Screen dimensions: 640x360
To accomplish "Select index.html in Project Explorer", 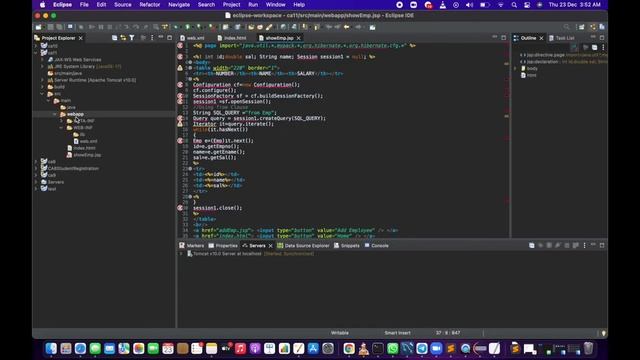I will [84, 148].
